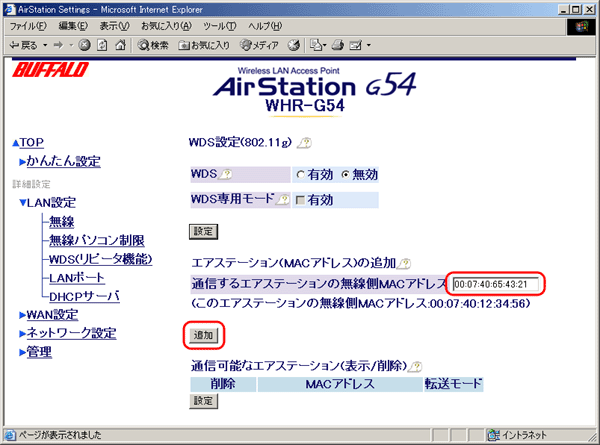Screen dimensions: 600x445
Task: Open the forward button dropdown arrow
Action: tap(71, 46)
